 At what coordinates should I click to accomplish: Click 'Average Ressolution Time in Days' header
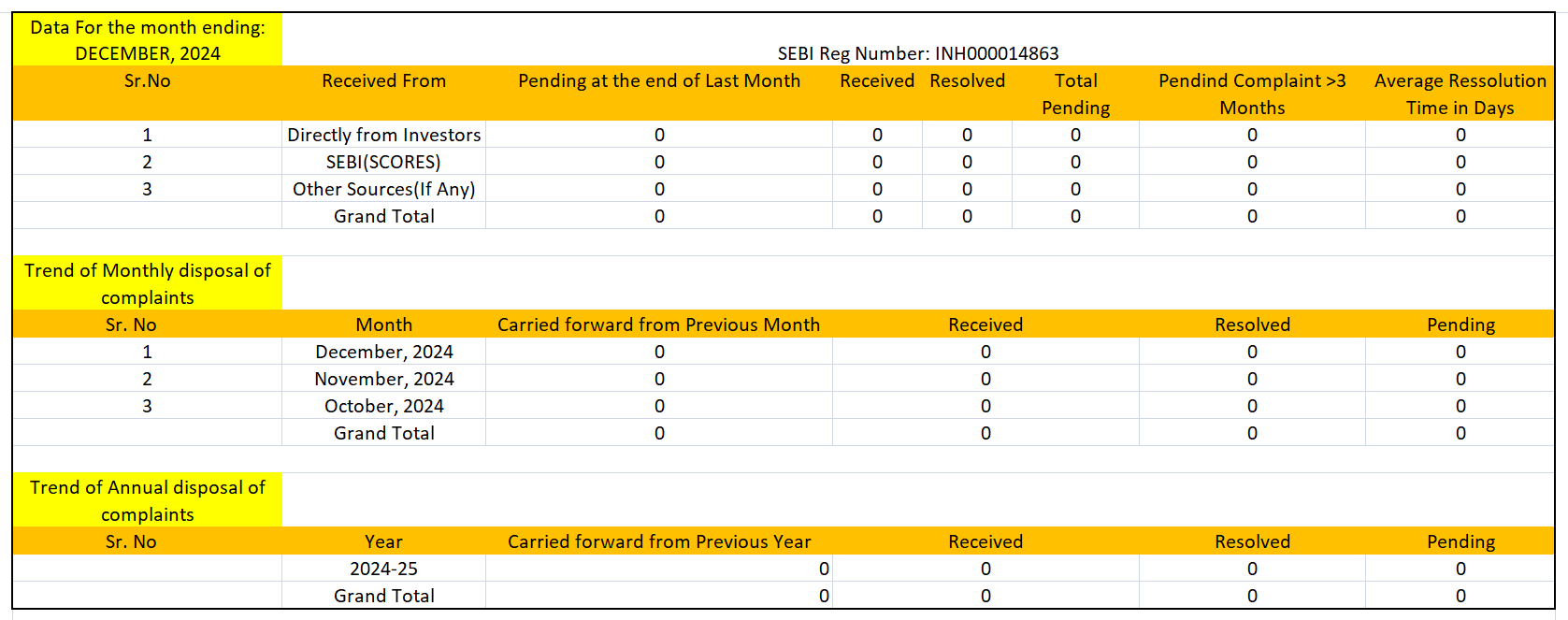click(1460, 94)
